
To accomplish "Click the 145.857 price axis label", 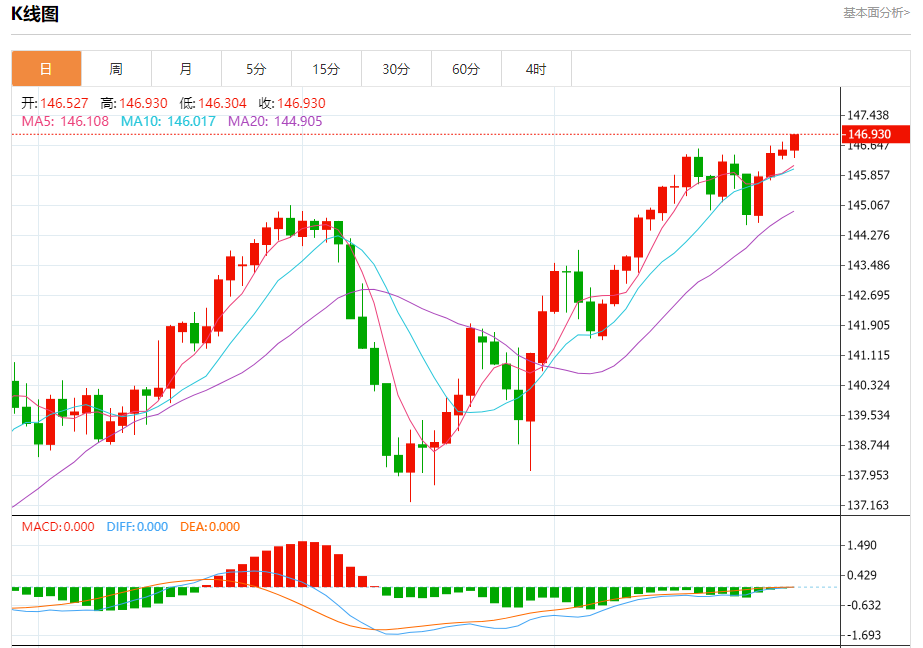I will tap(868, 175).
